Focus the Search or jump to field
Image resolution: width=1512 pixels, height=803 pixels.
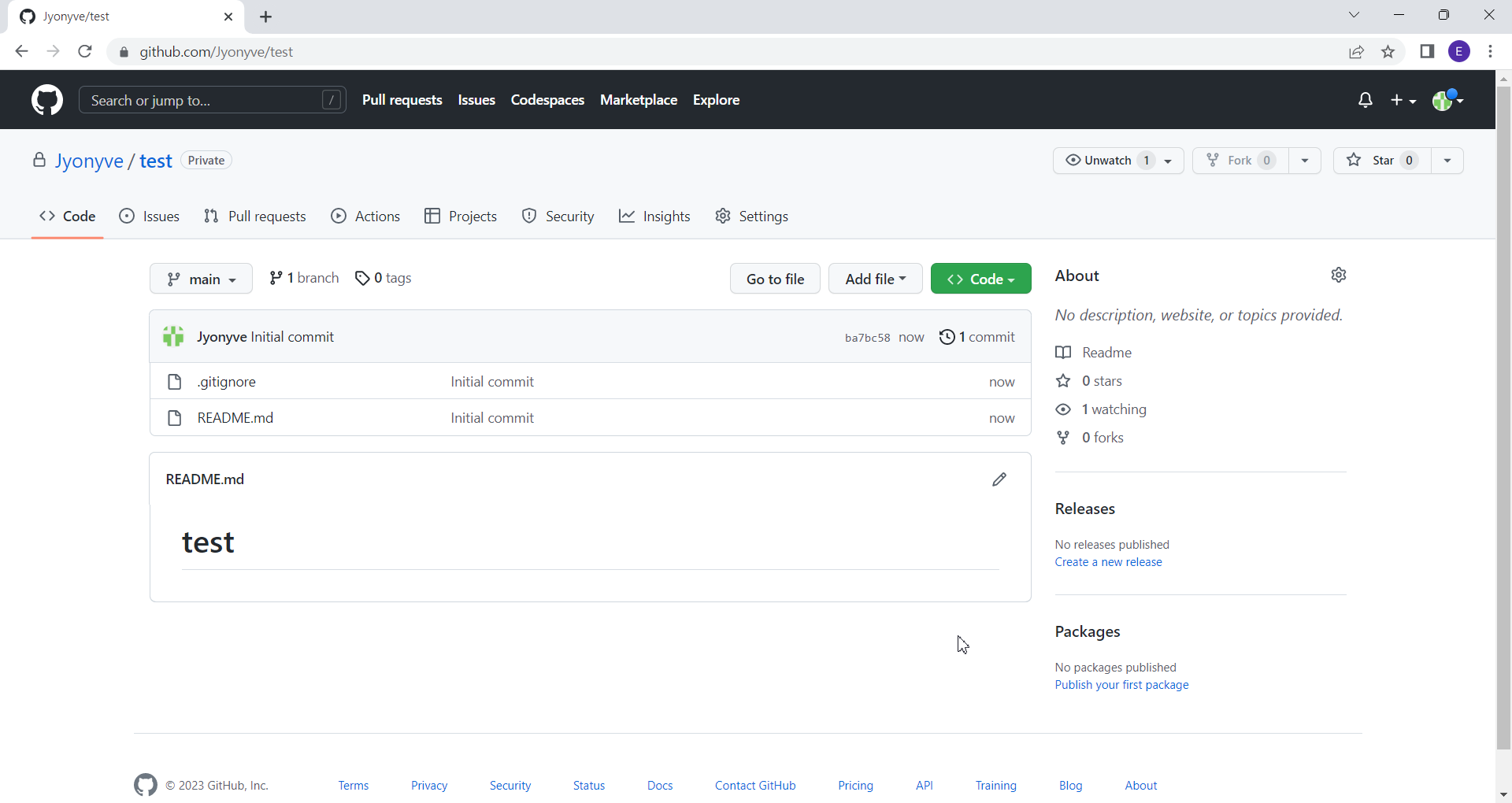213,100
